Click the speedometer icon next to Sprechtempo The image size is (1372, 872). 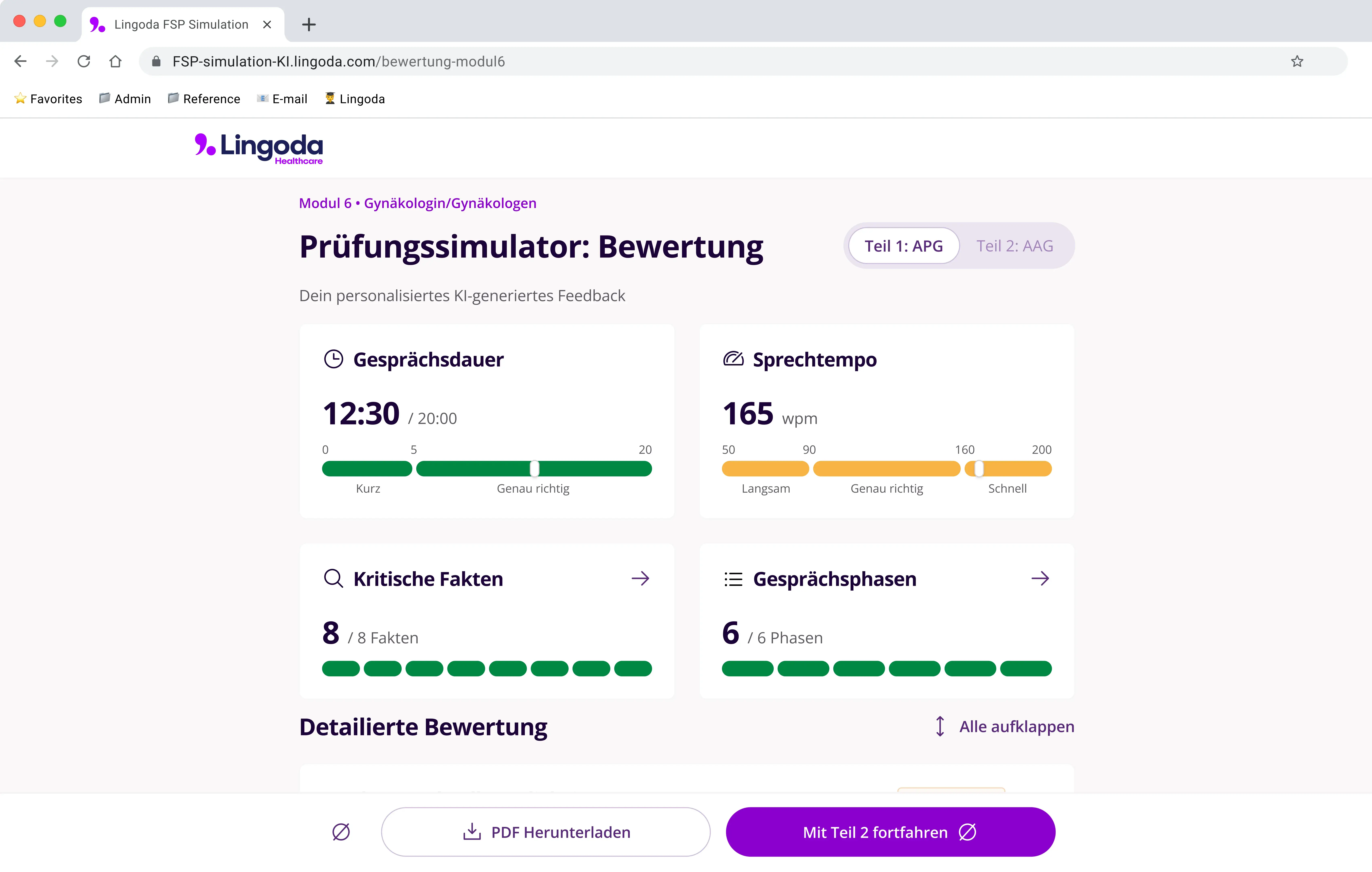tap(733, 359)
